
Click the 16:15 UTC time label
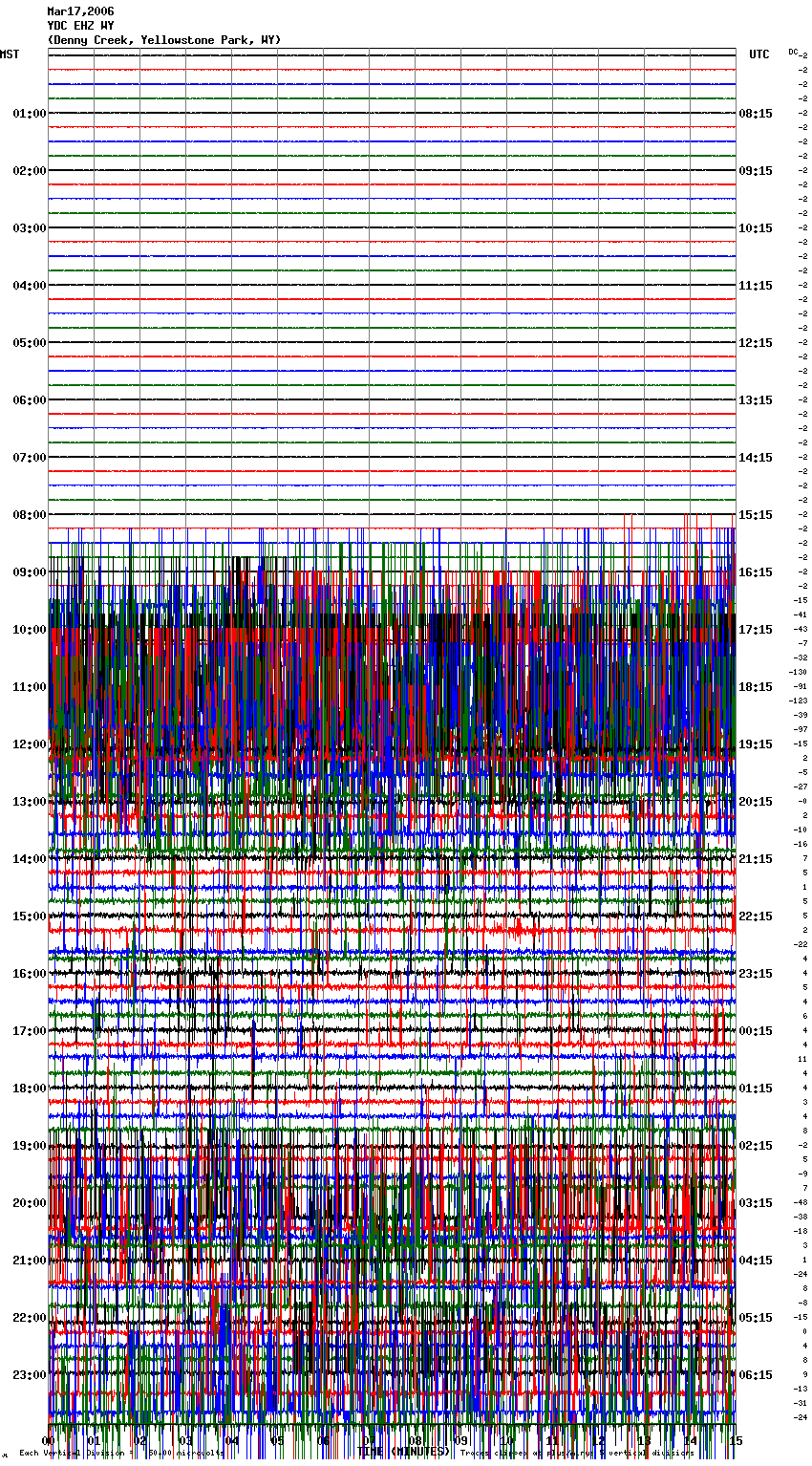(756, 572)
